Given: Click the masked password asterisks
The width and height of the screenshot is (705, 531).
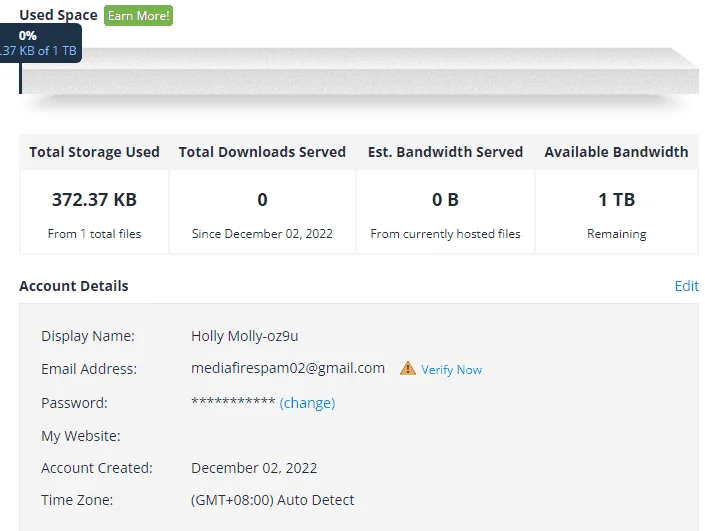Looking at the screenshot, I should point(233,401).
